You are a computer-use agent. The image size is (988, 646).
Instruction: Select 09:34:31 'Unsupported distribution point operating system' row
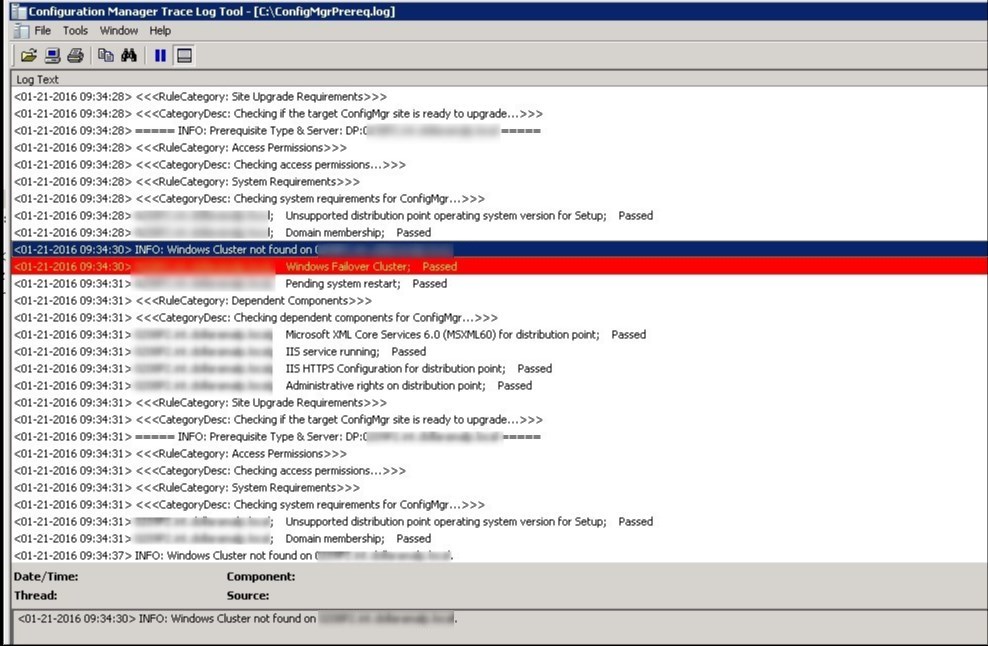pos(499,522)
